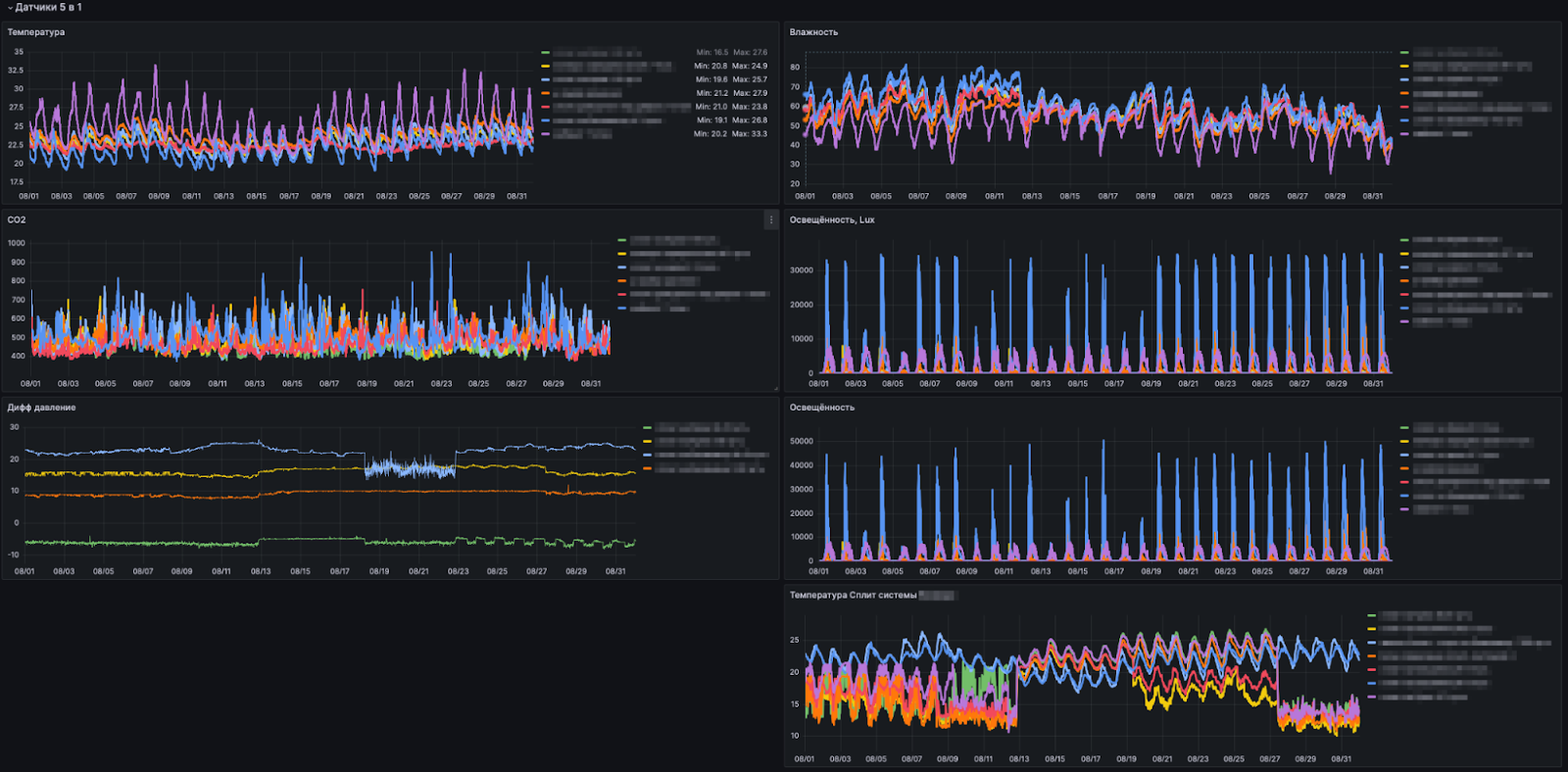The width and height of the screenshot is (1568, 772).
Task: Click green legend swatch in Влажность panel
Action: point(1404,53)
